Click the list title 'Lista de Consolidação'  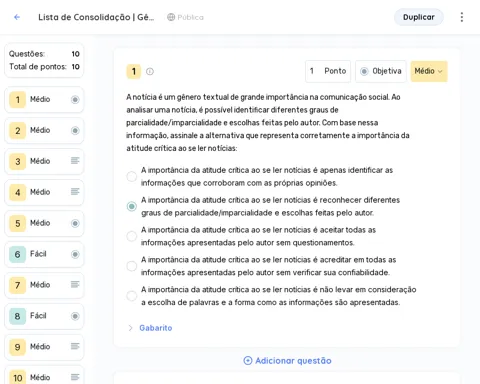tap(96, 17)
